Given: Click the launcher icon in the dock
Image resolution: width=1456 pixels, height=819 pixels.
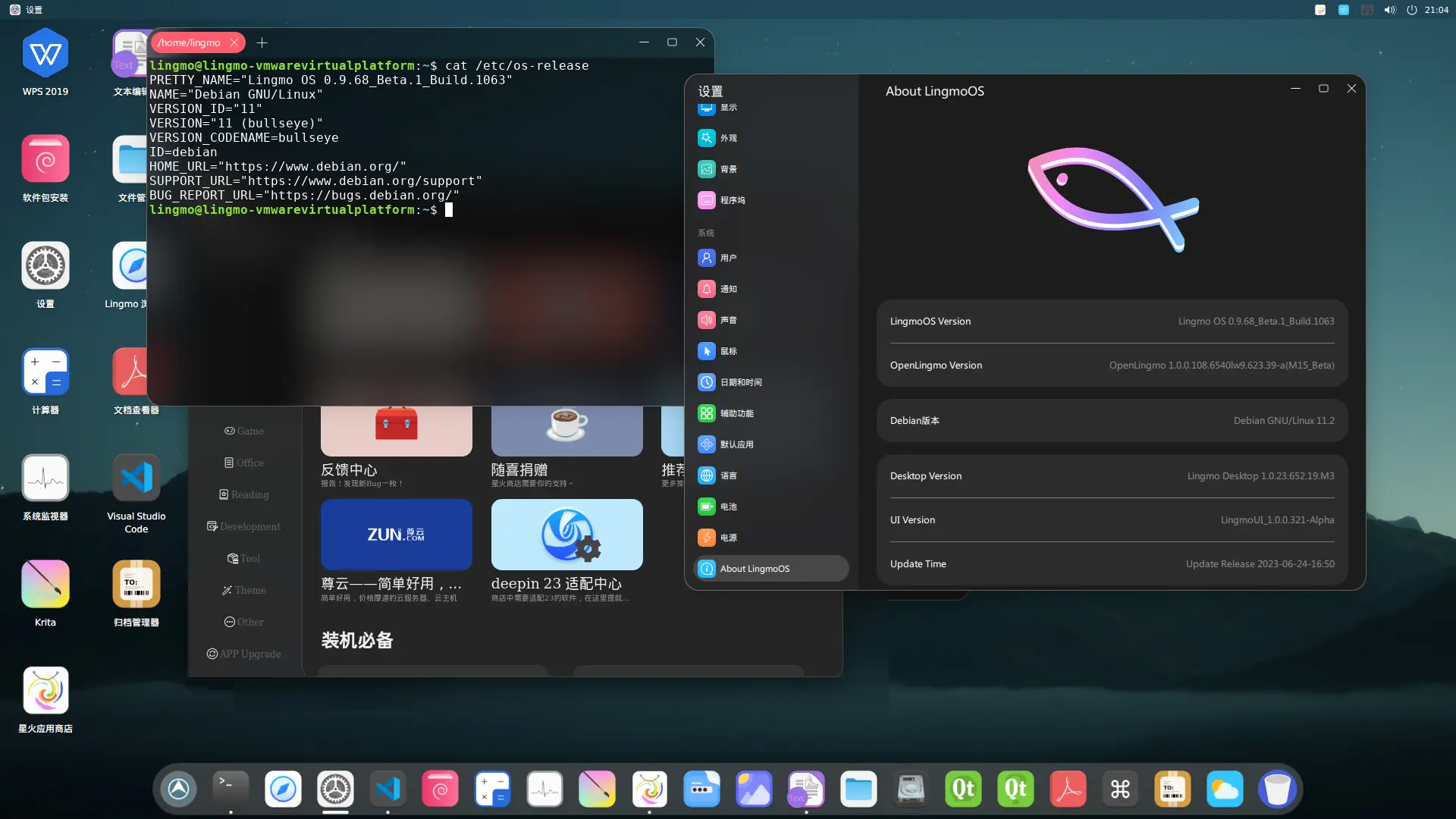Looking at the screenshot, I should [179, 789].
